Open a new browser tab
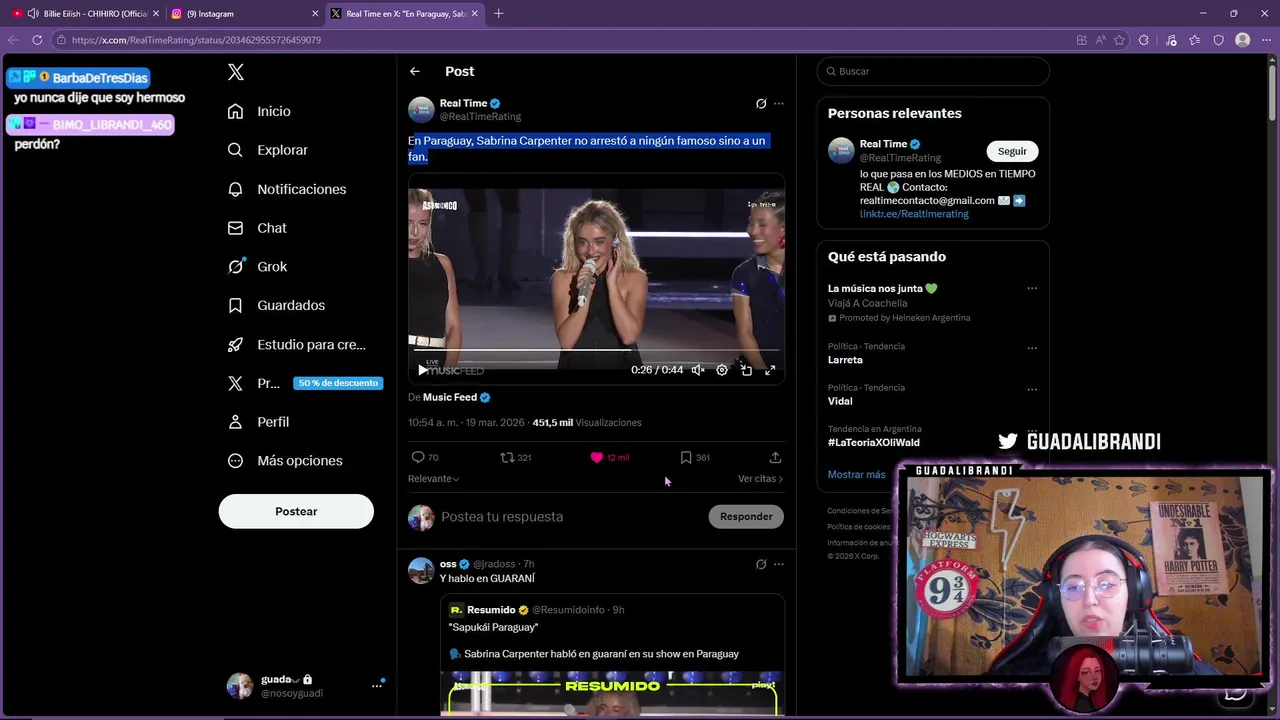1280x720 pixels. coord(498,13)
